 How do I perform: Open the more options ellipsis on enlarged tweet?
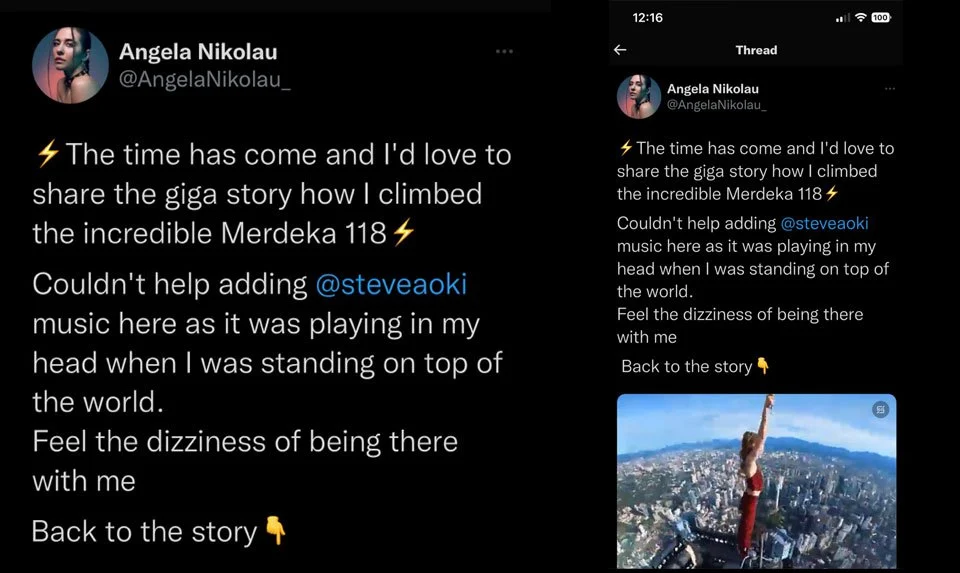[x=504, y=51]
